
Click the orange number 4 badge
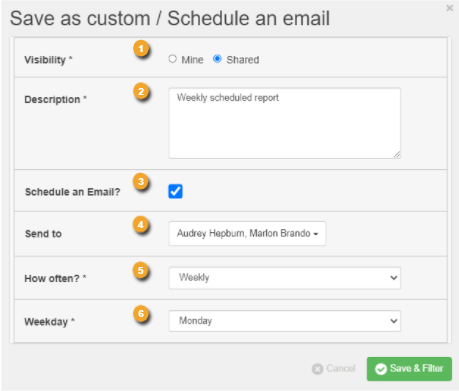(x=141, y=224)
